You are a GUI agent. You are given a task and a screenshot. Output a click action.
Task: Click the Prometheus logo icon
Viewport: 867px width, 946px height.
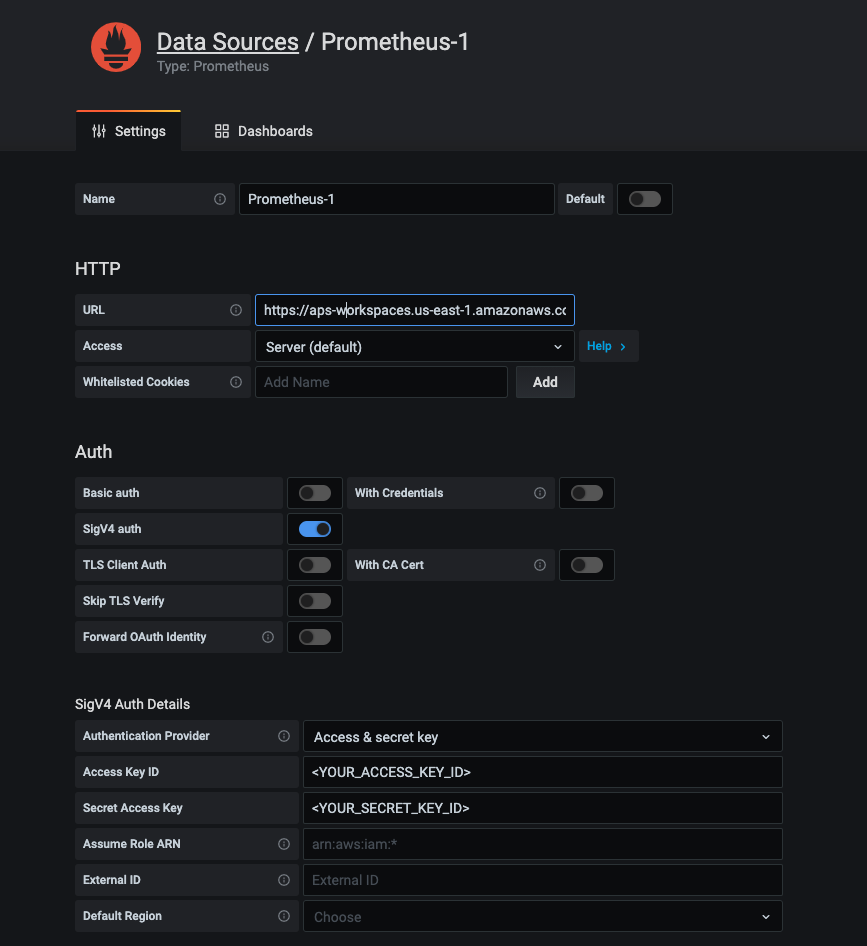115,47
